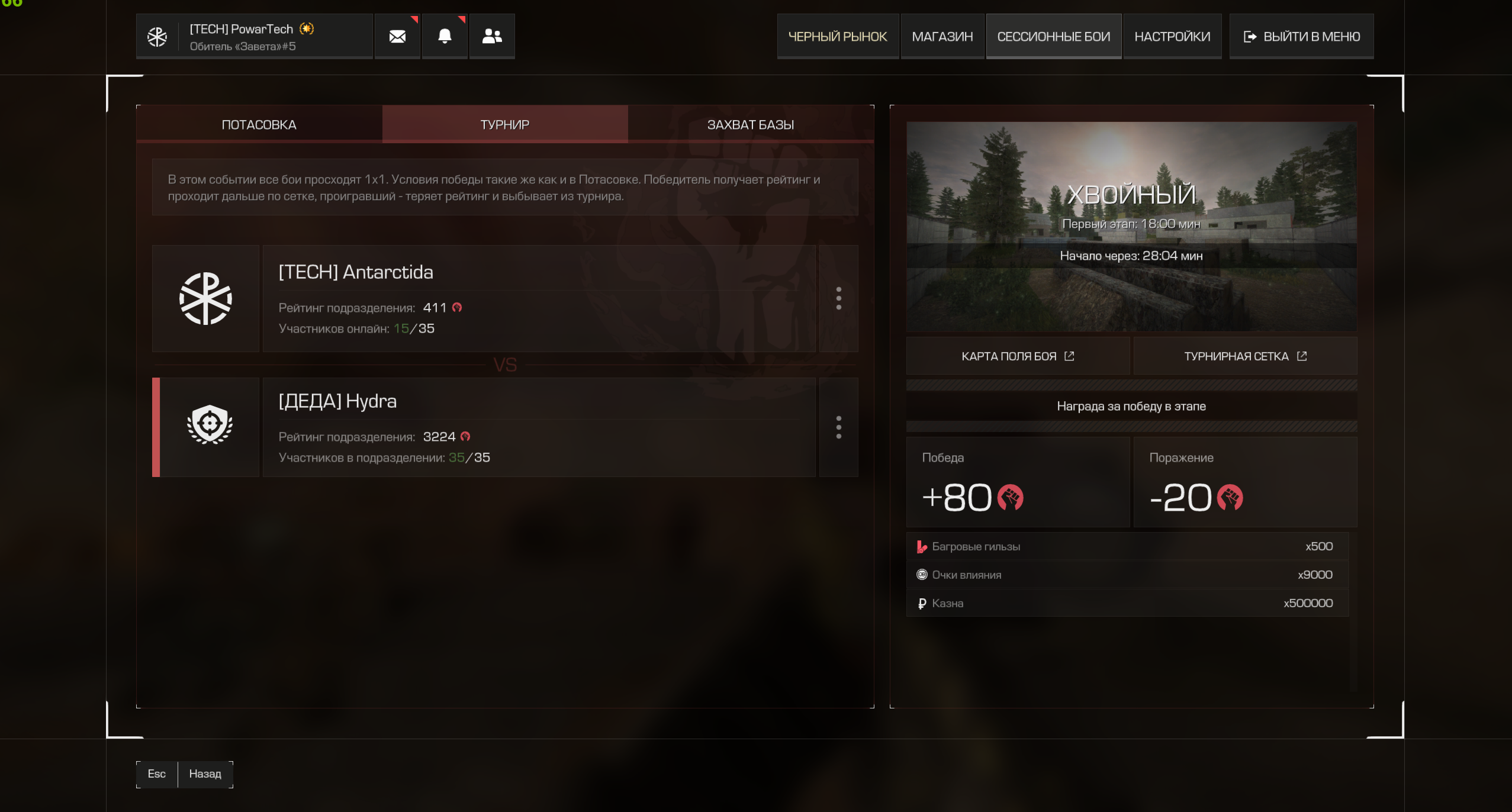Click the red fist icon next to -20
This screenshot has width=1512, height=812.
point(1230,497)
